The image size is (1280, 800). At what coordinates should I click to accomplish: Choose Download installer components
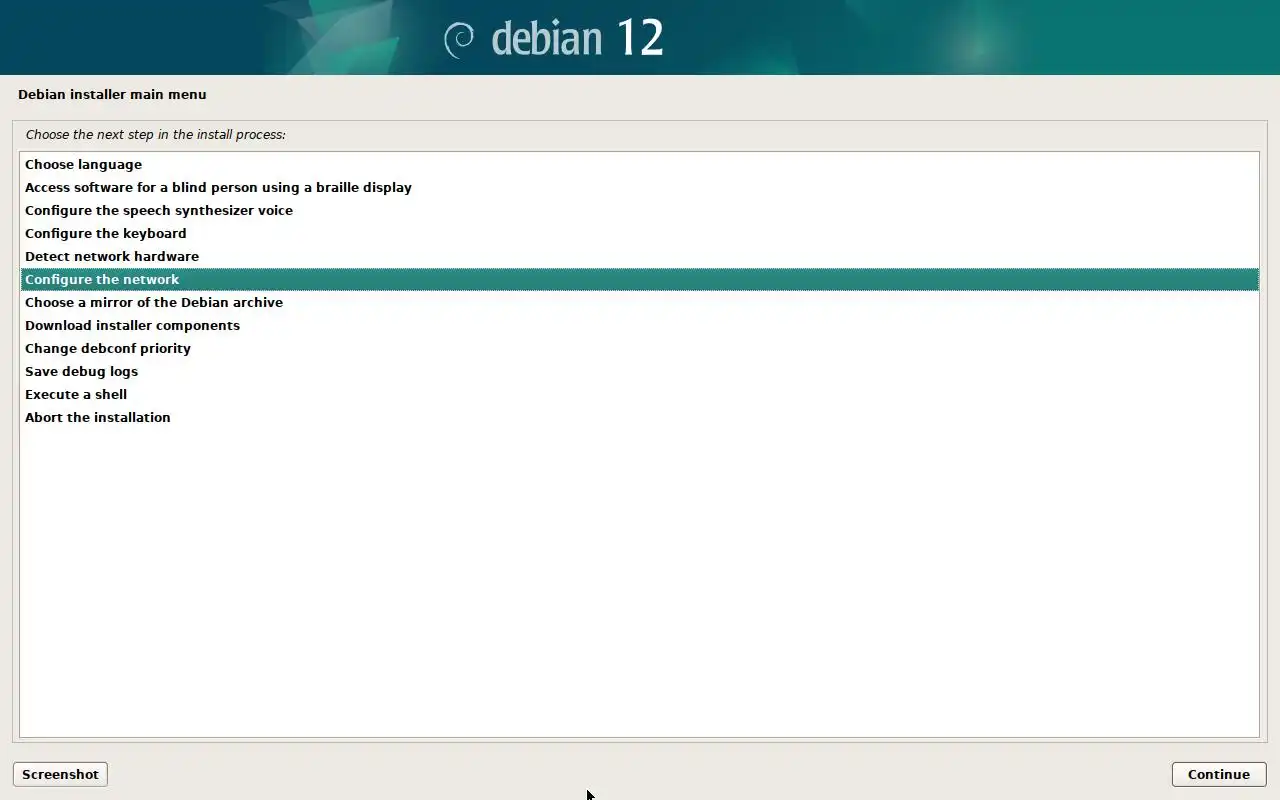tap(640, 325)
